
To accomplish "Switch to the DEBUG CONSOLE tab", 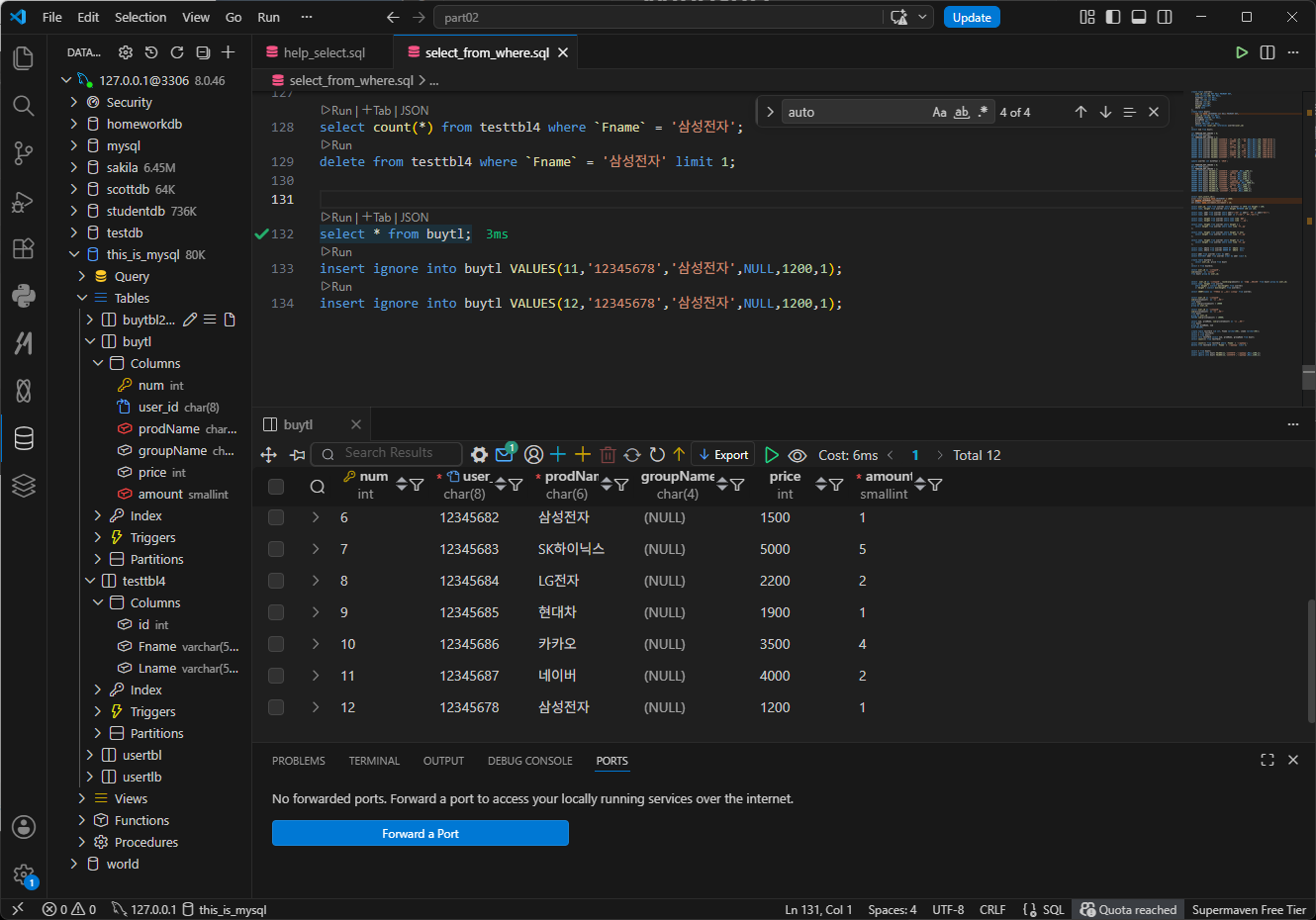I will coord(529,761).
